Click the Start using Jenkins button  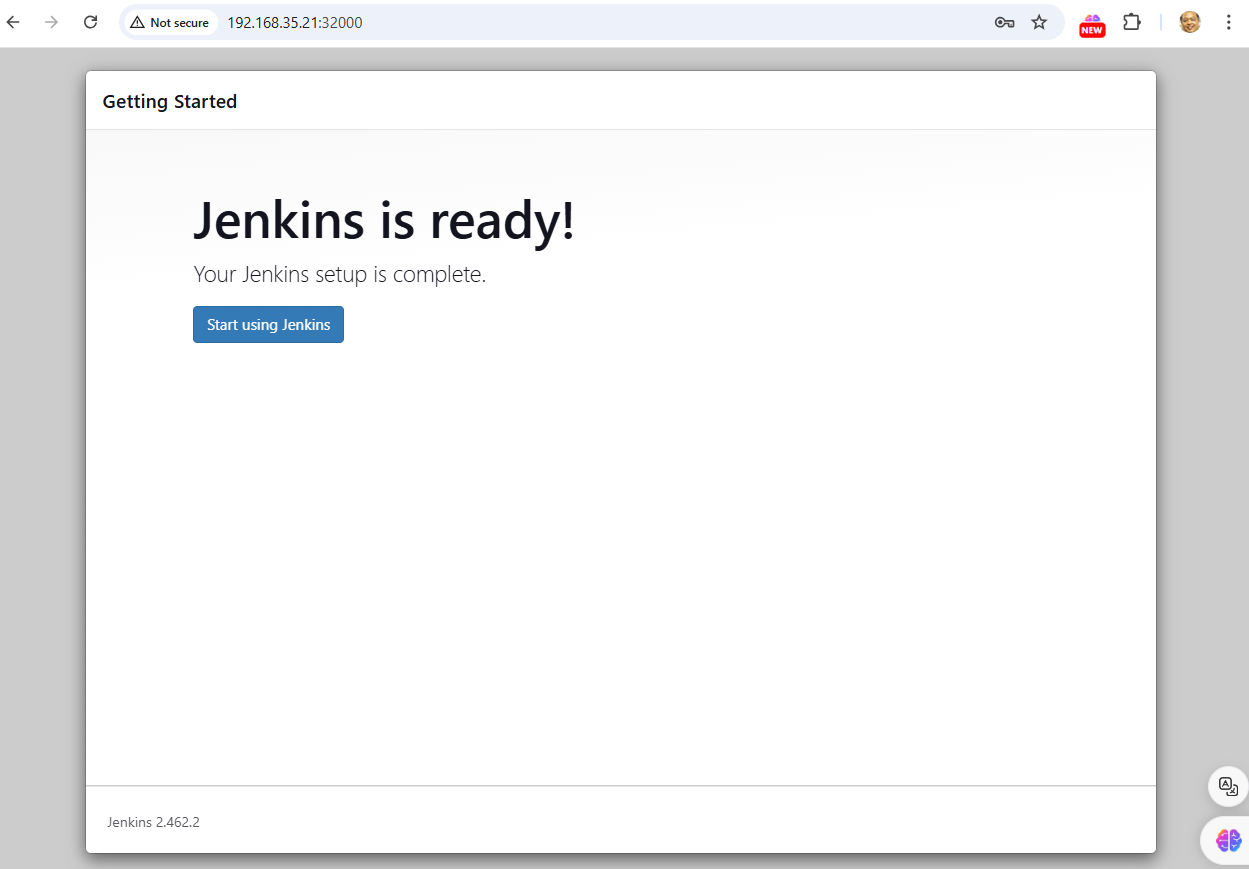[268, 324]
